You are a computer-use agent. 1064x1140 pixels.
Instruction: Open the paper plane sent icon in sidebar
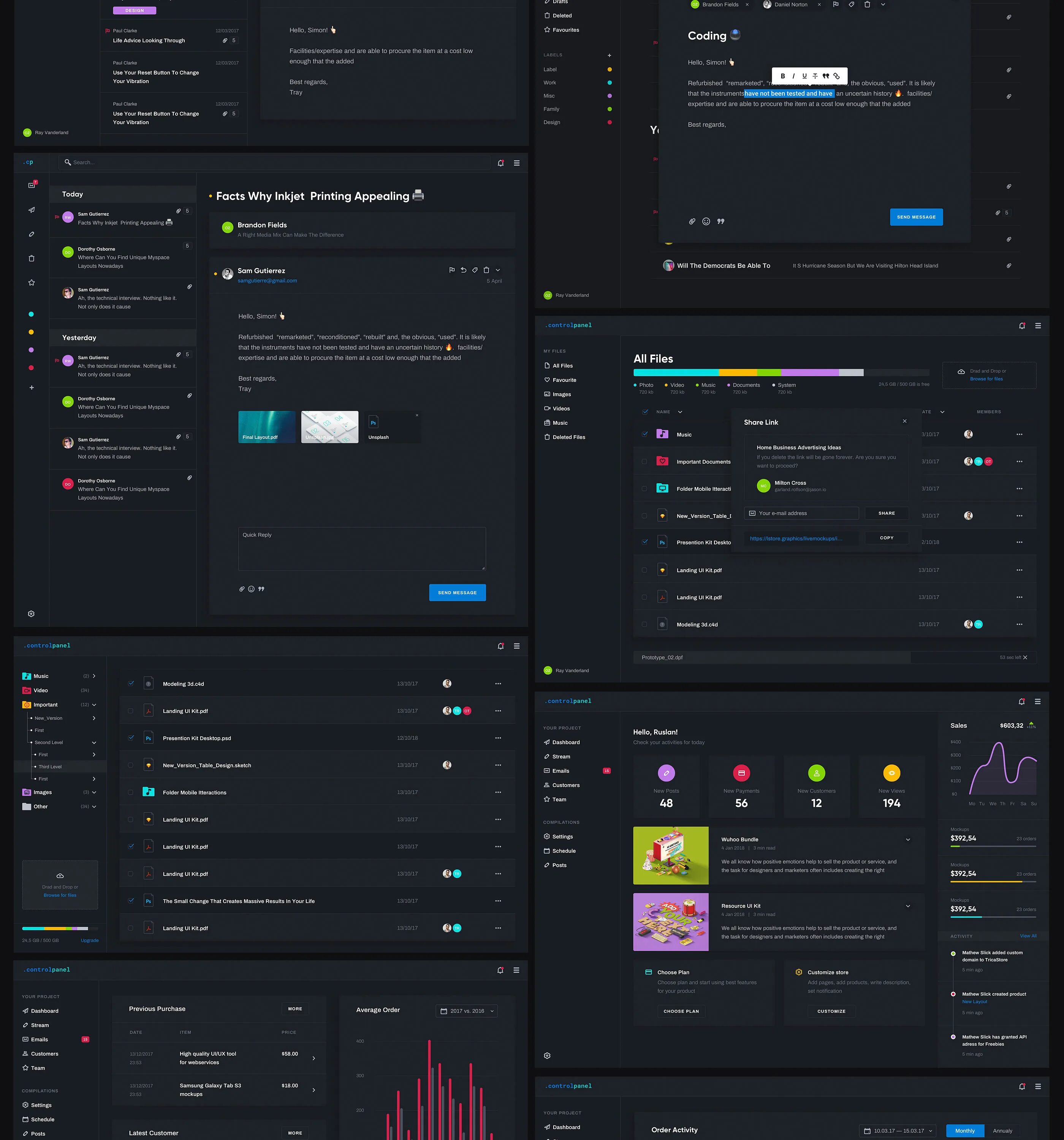click(32, 210)
